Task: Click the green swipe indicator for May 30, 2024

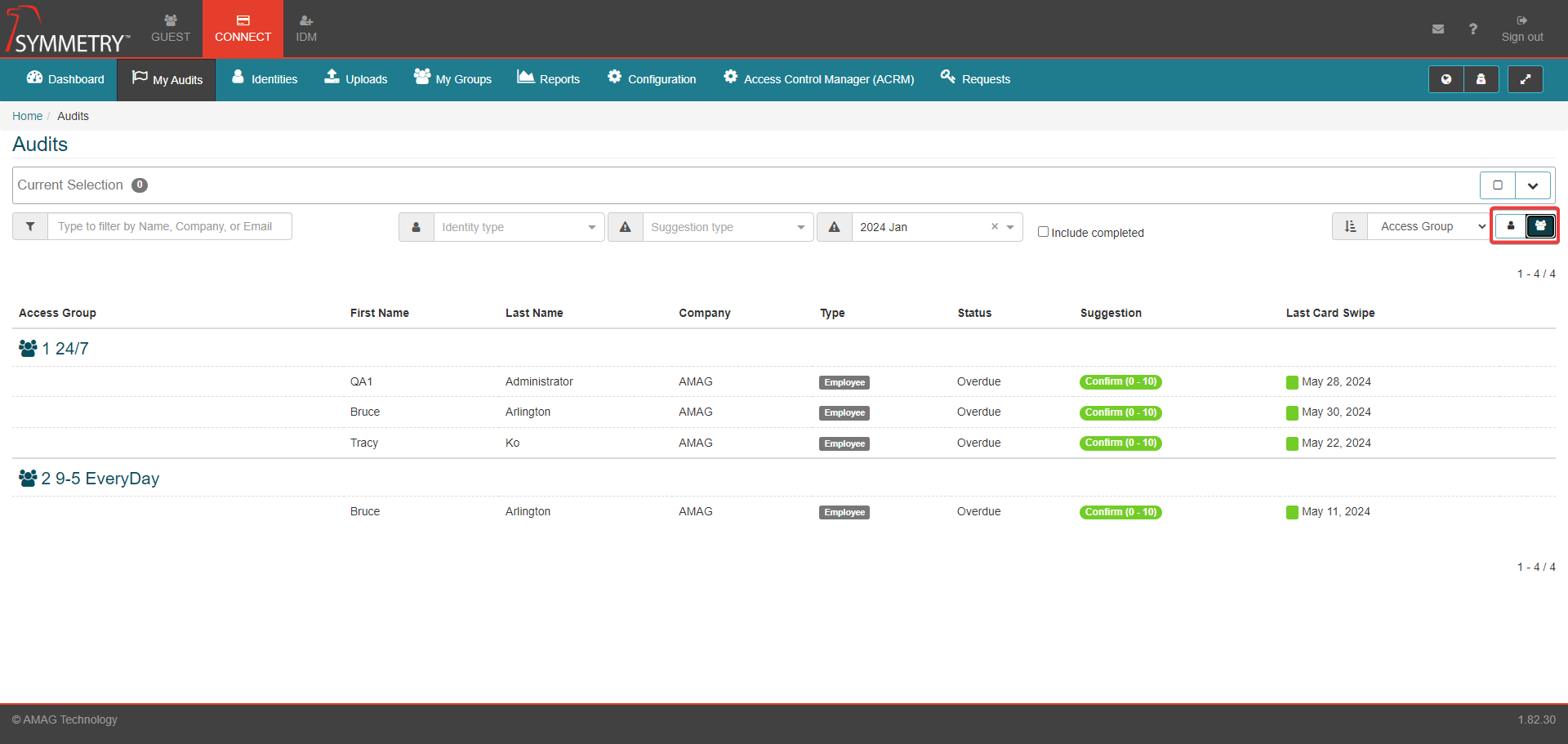Action: tap(1292, 412)
